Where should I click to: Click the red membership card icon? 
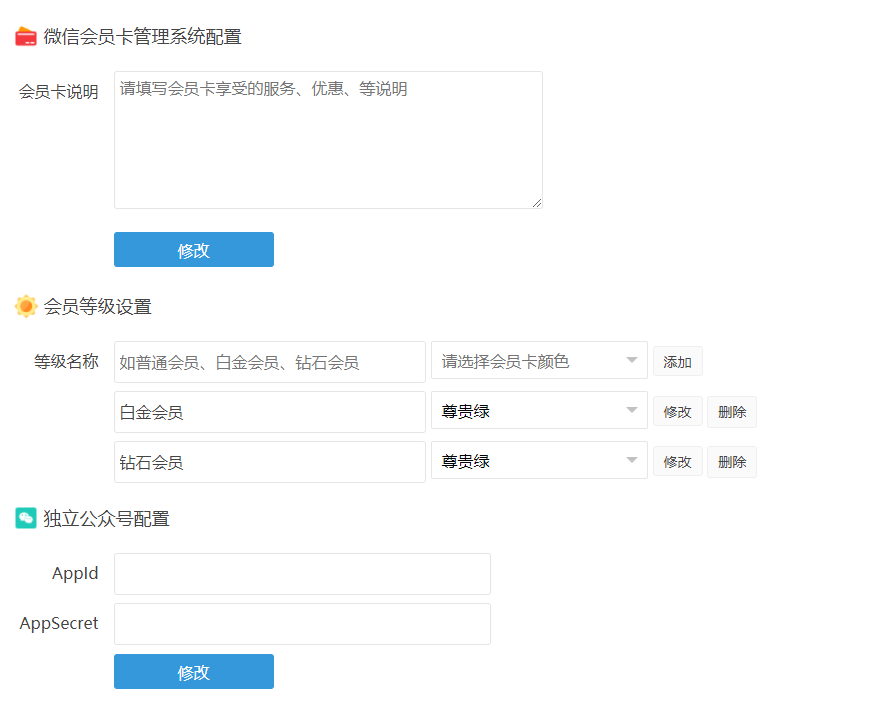click(x=26, y=37)
